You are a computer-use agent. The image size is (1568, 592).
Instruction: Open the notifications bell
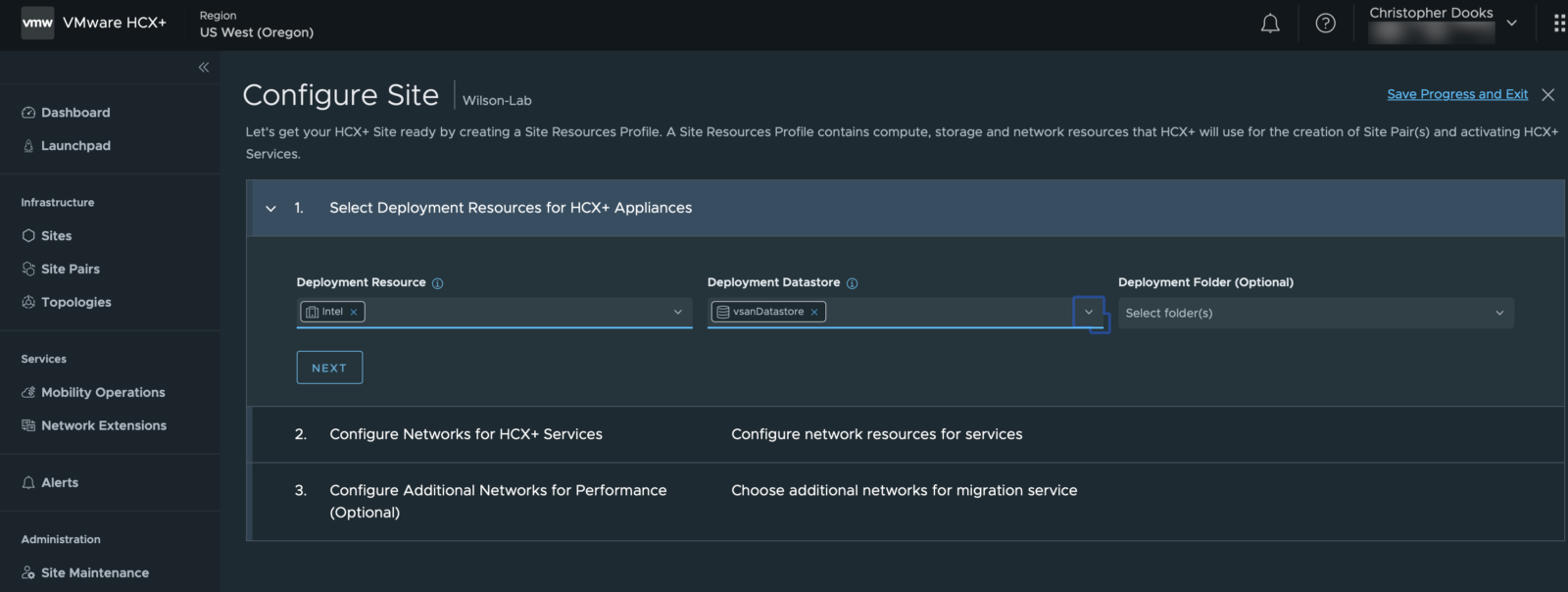click(1270, 23)
